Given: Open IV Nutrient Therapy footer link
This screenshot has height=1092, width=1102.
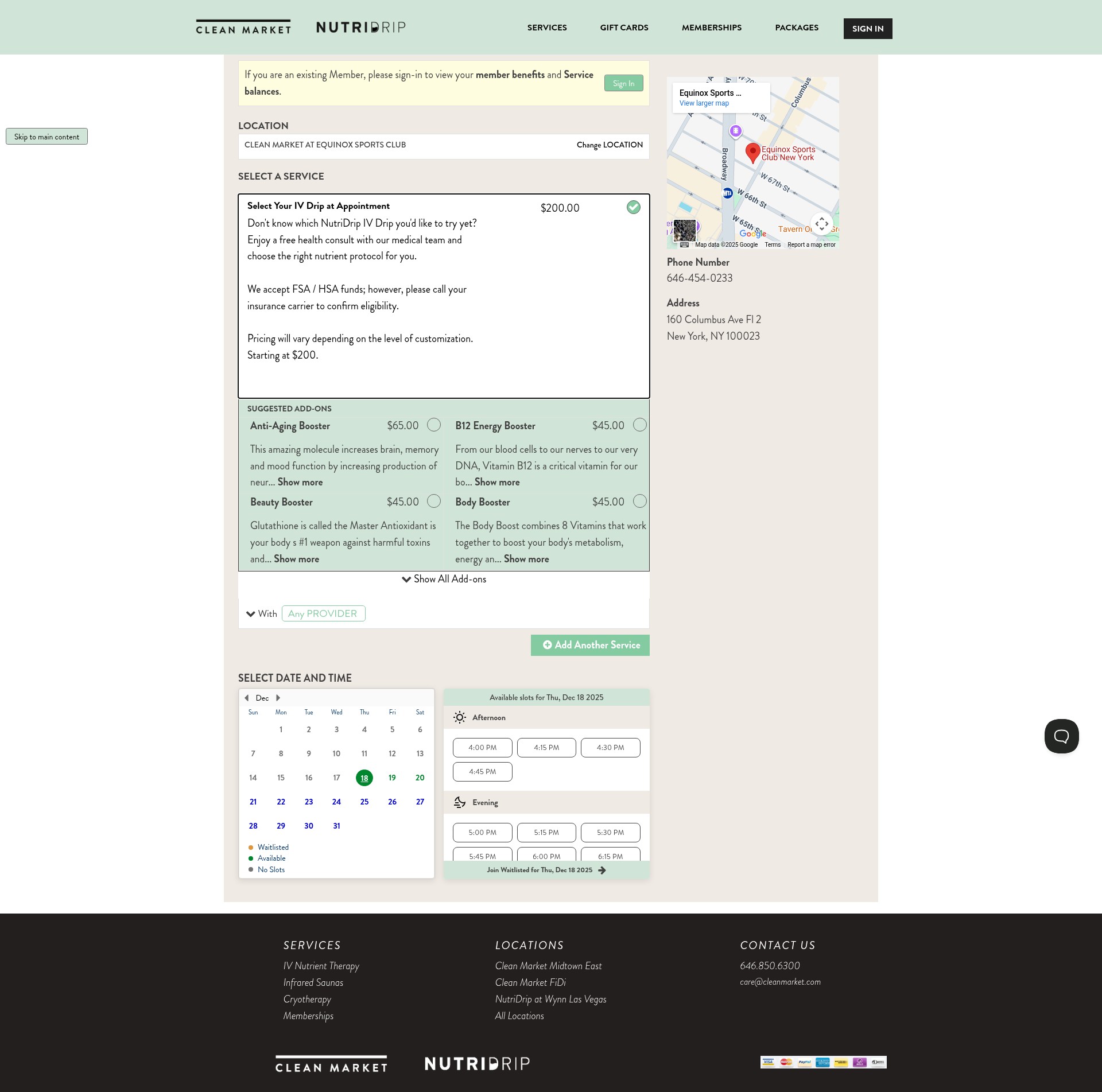Looking at the screenshot, I should point(321,966).
